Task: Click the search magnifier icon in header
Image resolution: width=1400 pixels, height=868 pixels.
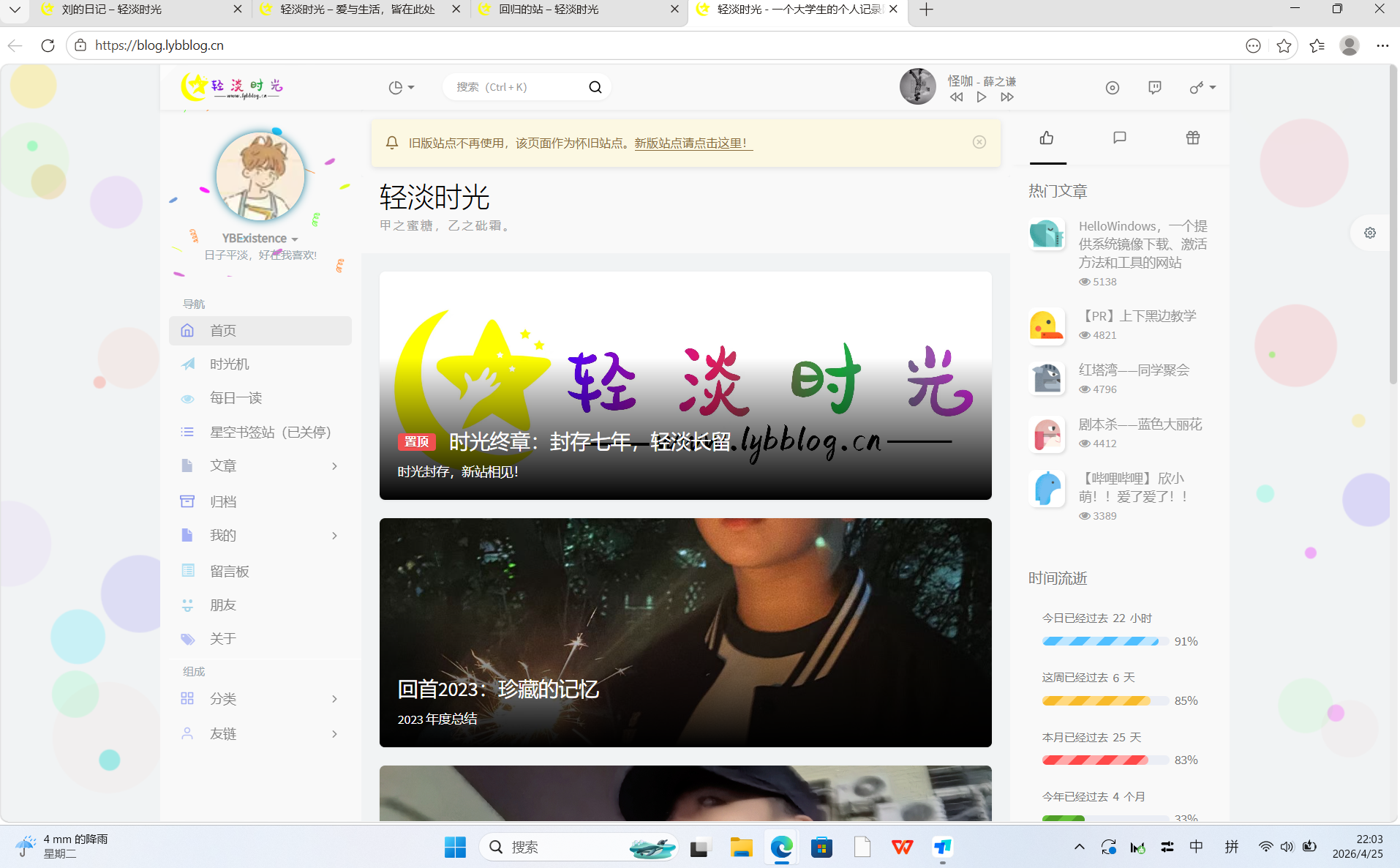Action: 595,87
